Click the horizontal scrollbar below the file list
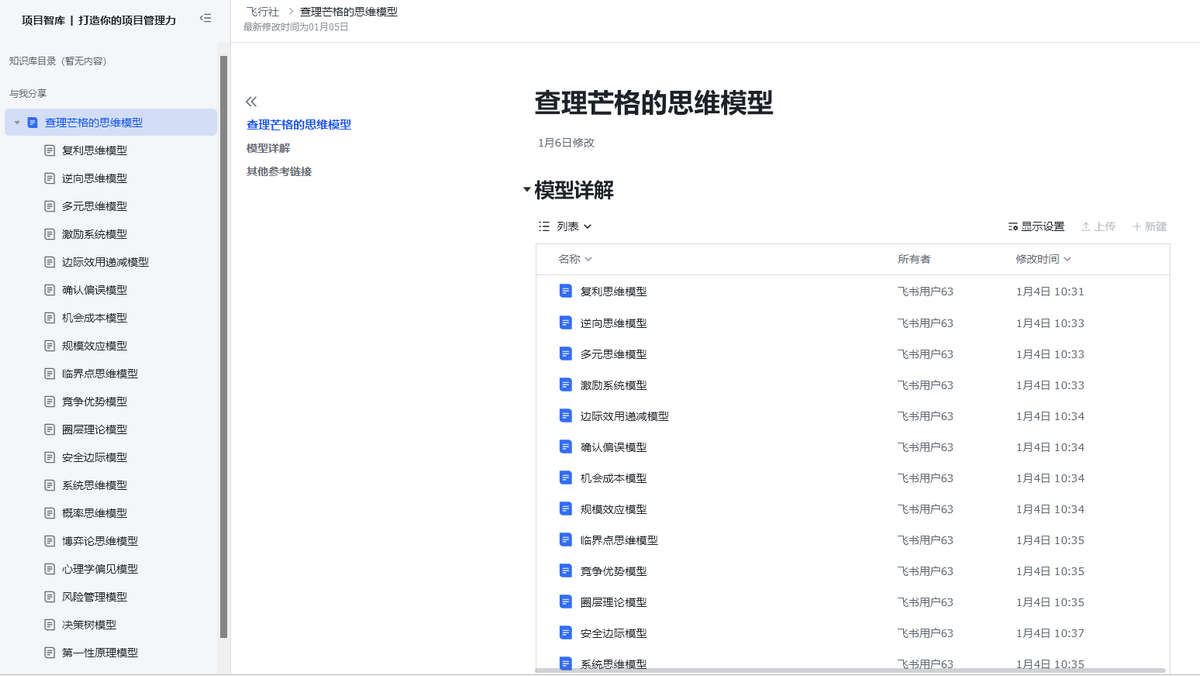1200x676 pixels. pos(850,670)
